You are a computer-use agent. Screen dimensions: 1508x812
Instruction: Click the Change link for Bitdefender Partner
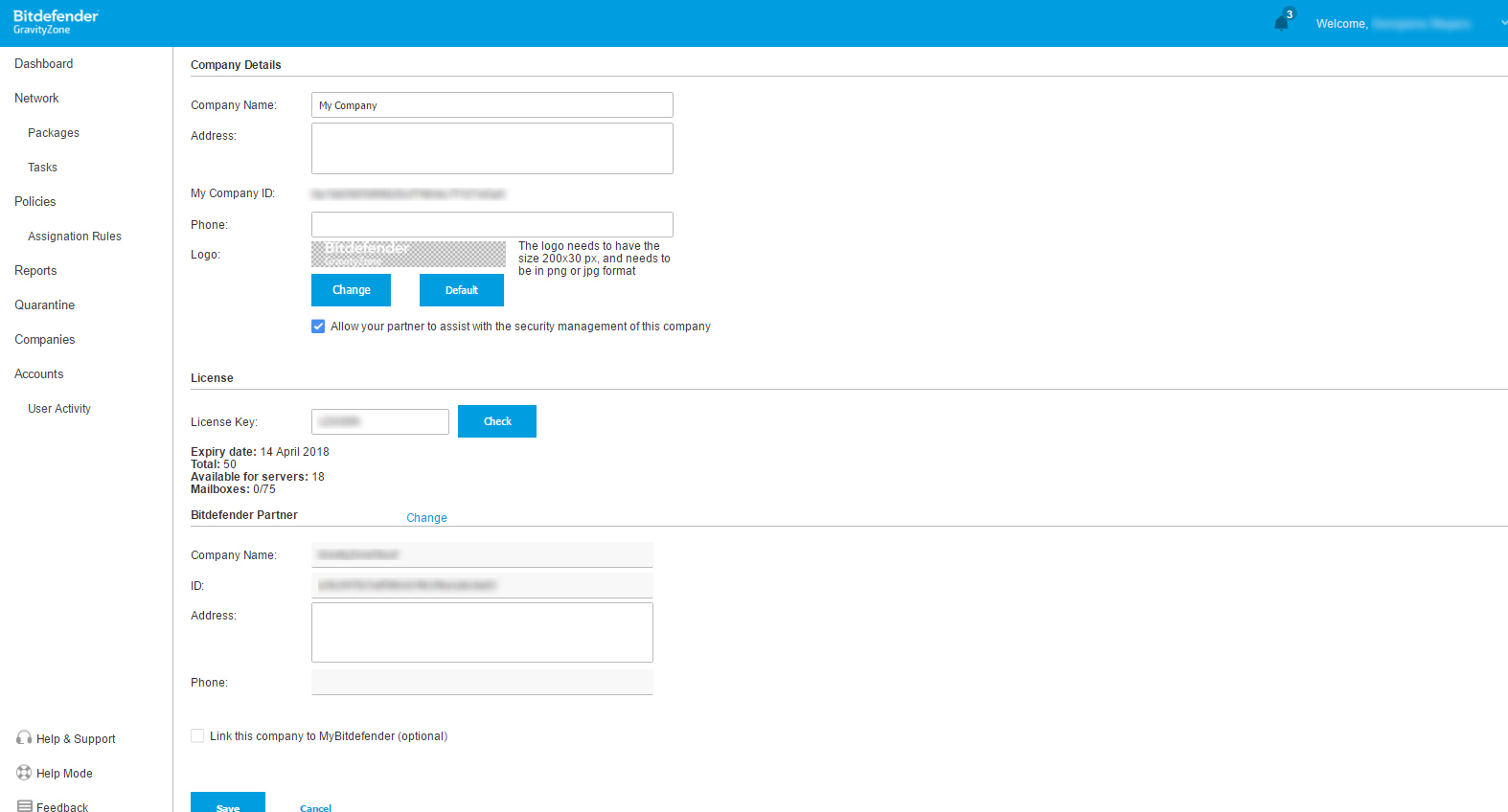[426, 518]
